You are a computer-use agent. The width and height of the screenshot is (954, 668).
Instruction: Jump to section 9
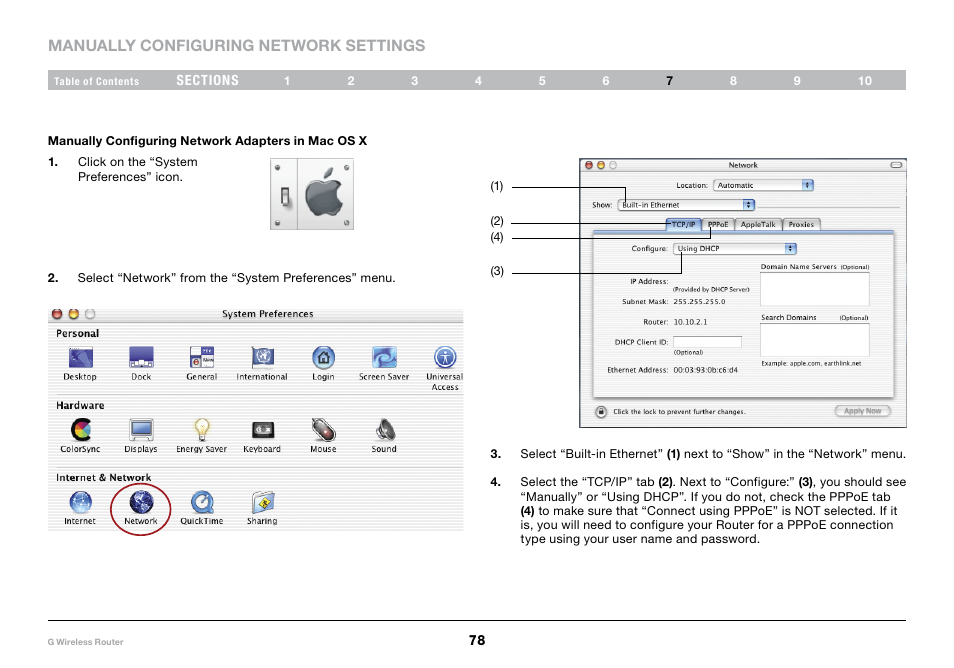tap(797, 81)
